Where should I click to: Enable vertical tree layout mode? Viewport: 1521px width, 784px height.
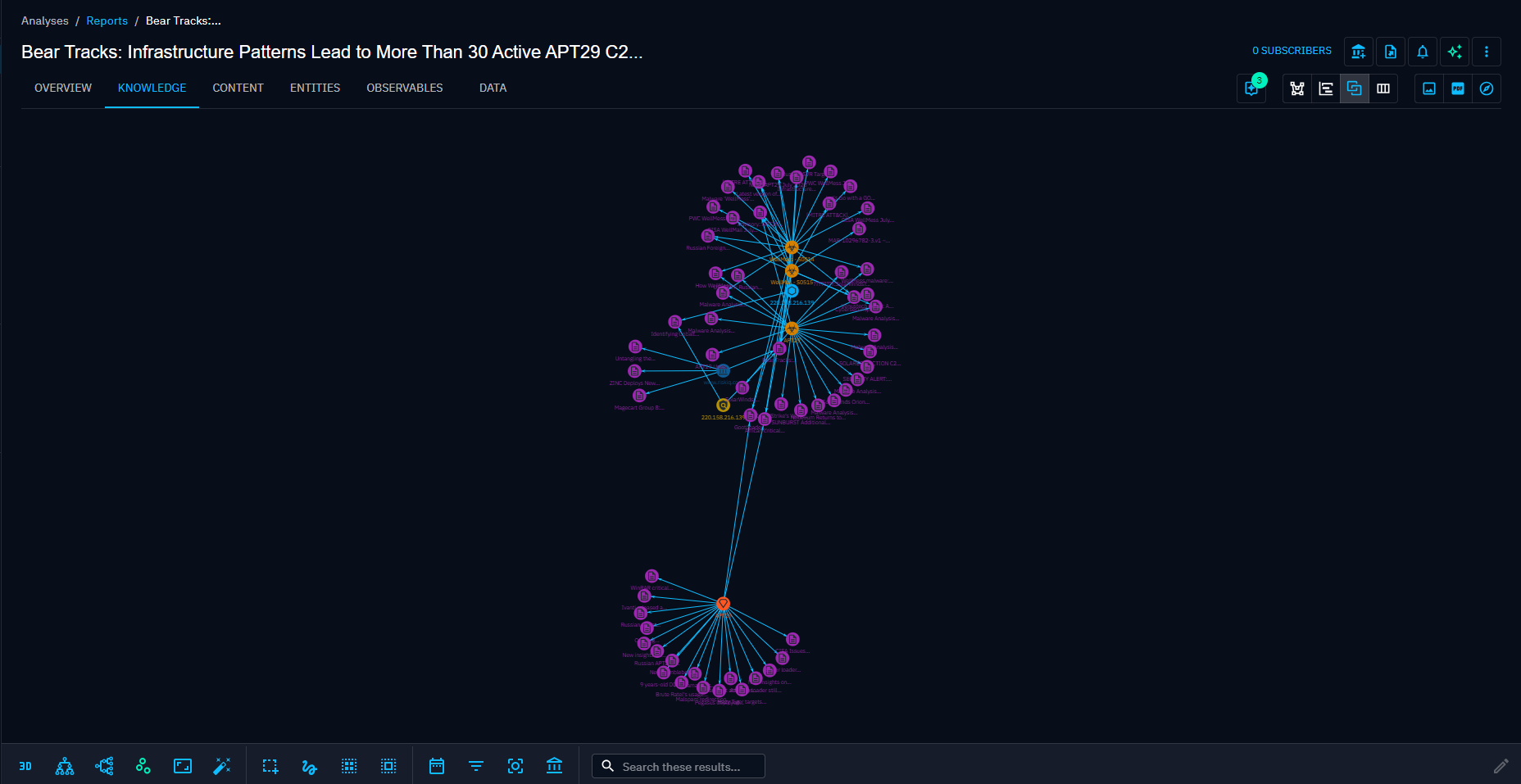[x=65, y=766]
